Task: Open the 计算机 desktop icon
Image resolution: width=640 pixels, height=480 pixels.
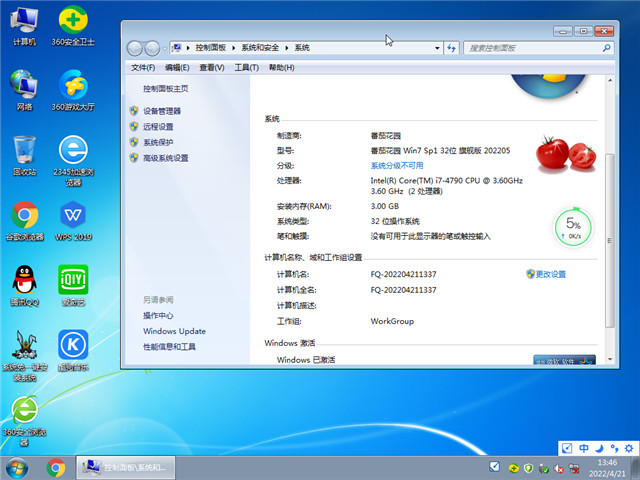Action: point(24,25)
